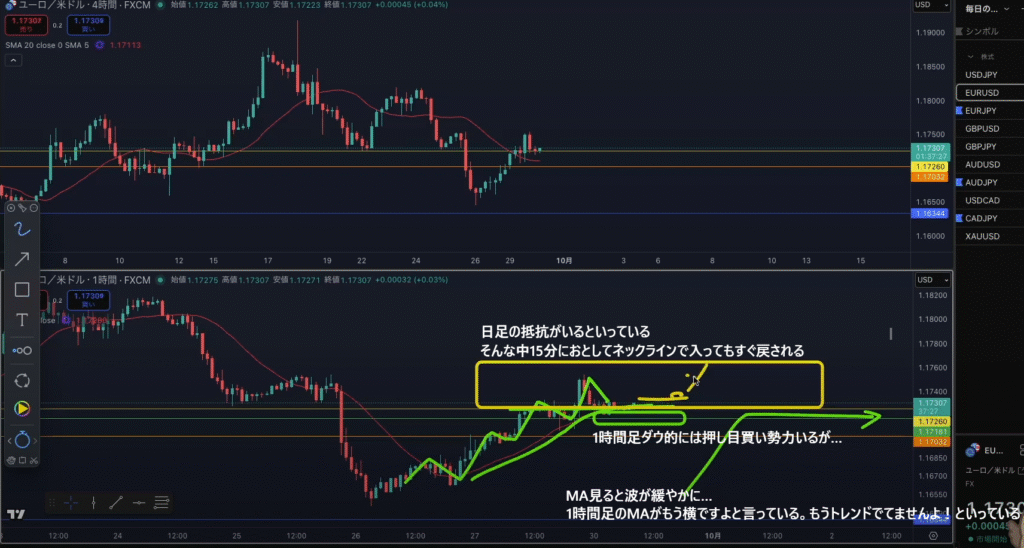This screenshot has height=548, width=1024.
Task: Select the rectangle drawing tool
Action: (22, 289)
